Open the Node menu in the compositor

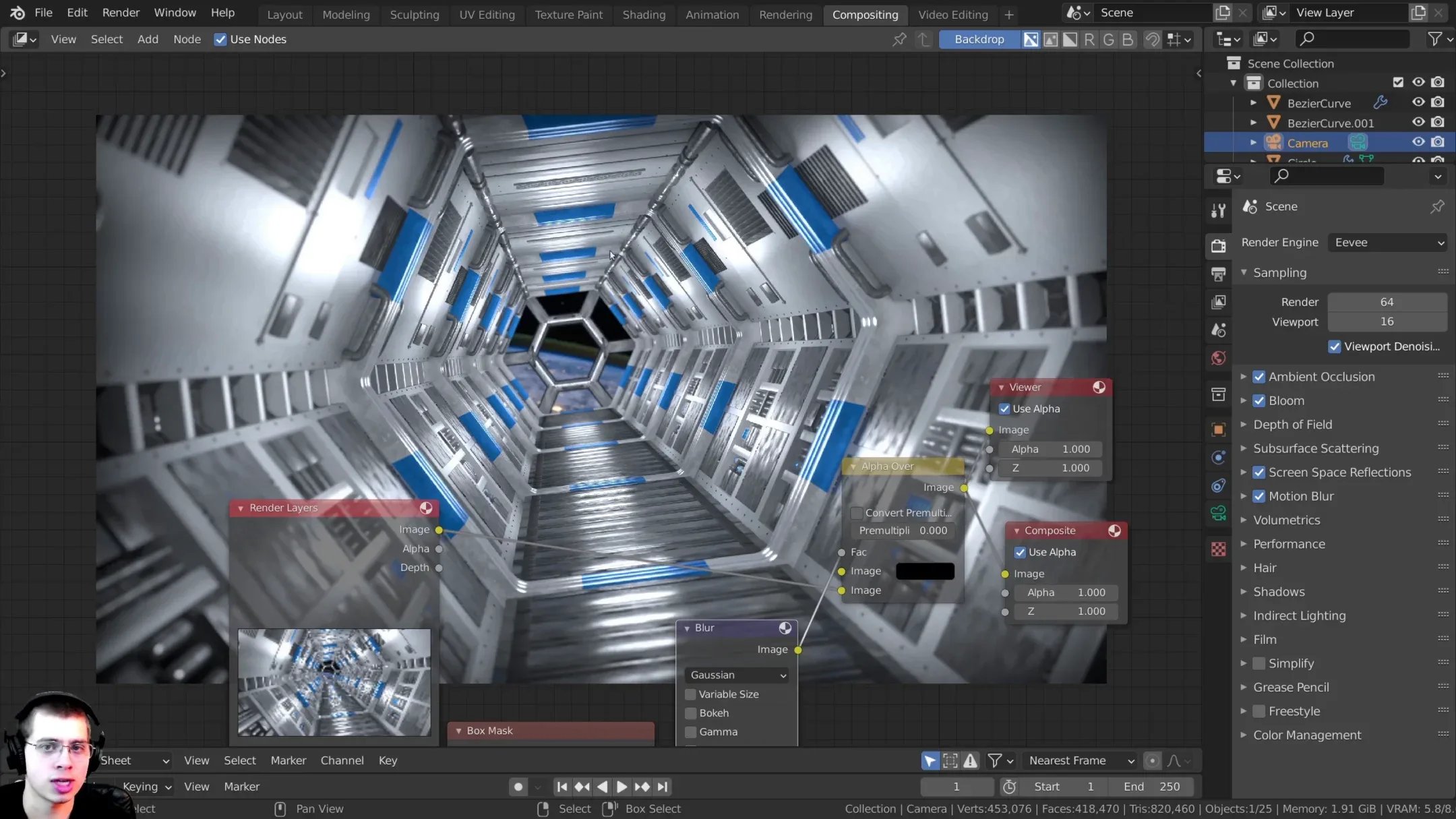[187, 39]
